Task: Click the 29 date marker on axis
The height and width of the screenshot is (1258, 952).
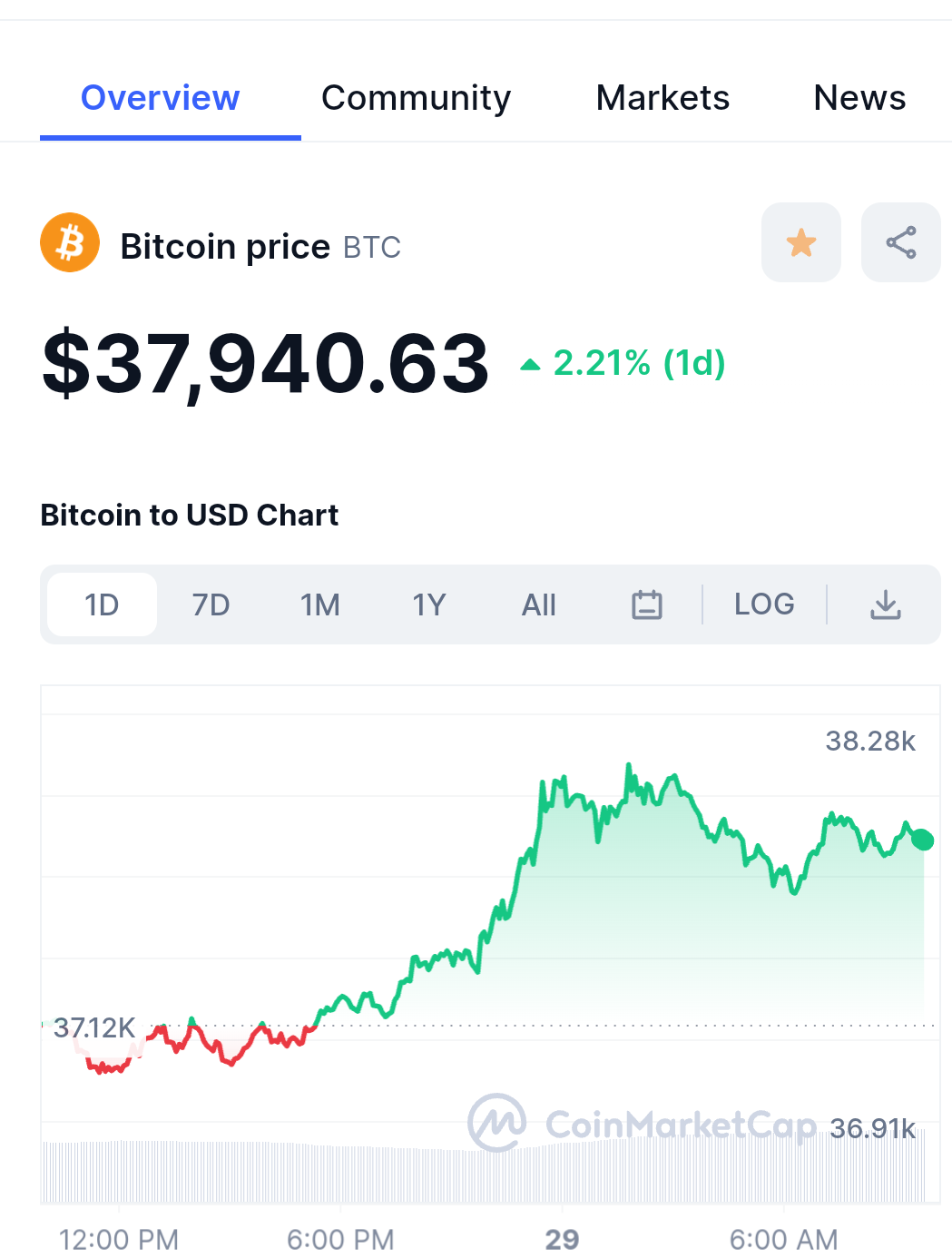Action: click(562, 1239)
